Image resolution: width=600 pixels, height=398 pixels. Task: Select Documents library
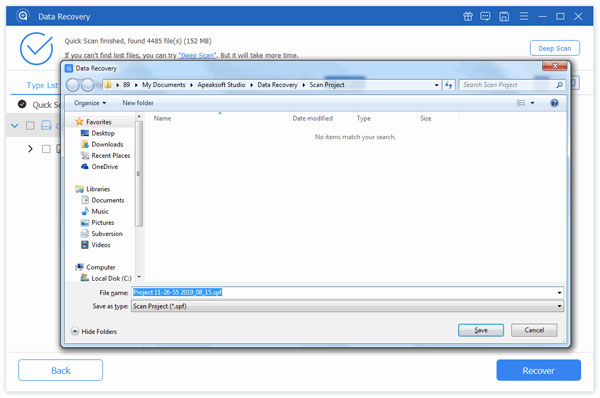point(107,200)
